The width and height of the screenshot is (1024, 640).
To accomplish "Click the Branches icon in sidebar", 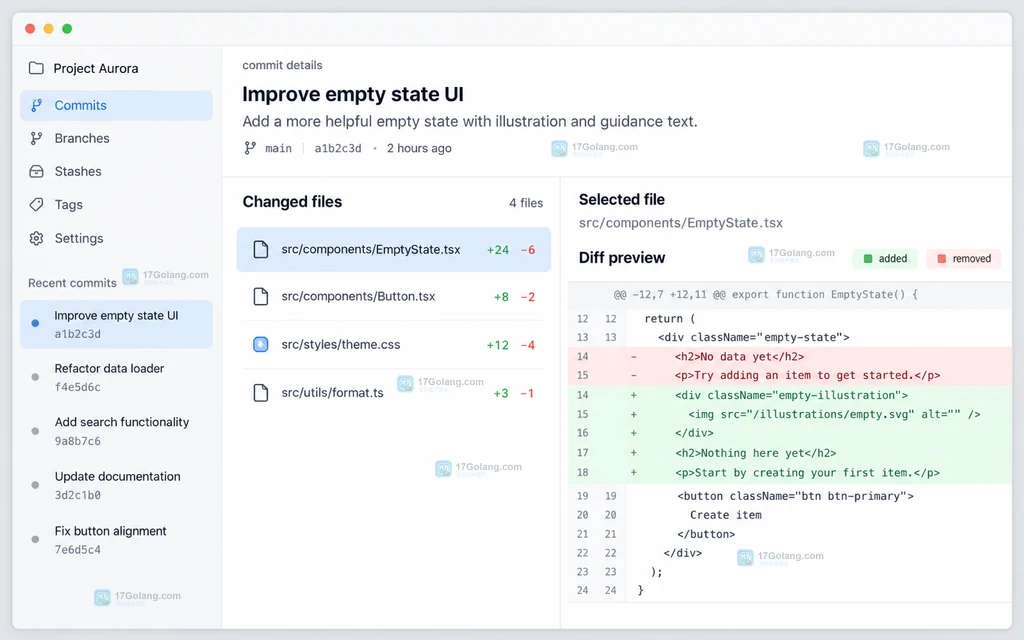I will pyautogui.click(x=37, y=138).
